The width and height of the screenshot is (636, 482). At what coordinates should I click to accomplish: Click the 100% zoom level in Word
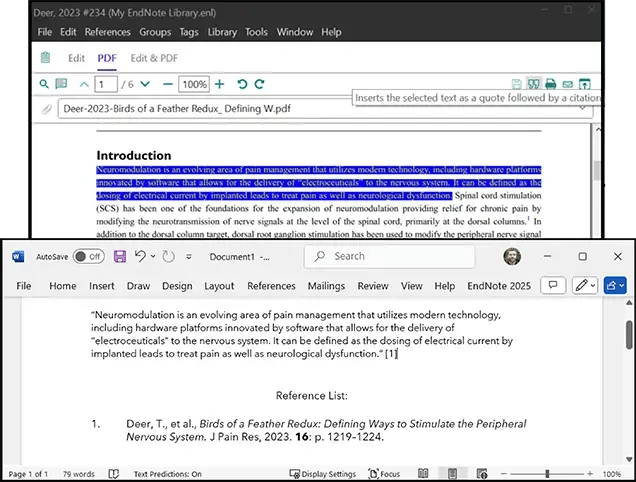pyautogui.click(x=612, y=474)
